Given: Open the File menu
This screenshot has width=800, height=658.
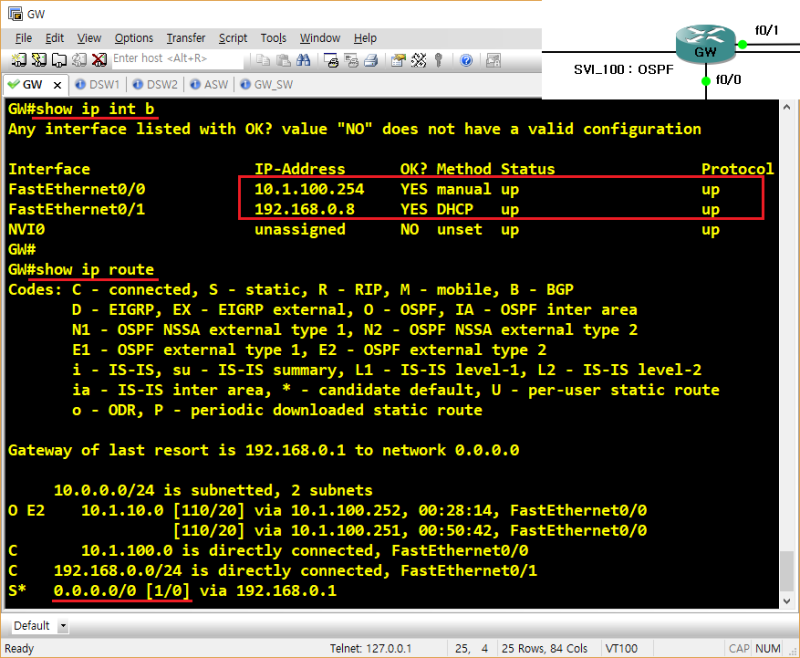Looking at the screenshot, I should [23, 38].
